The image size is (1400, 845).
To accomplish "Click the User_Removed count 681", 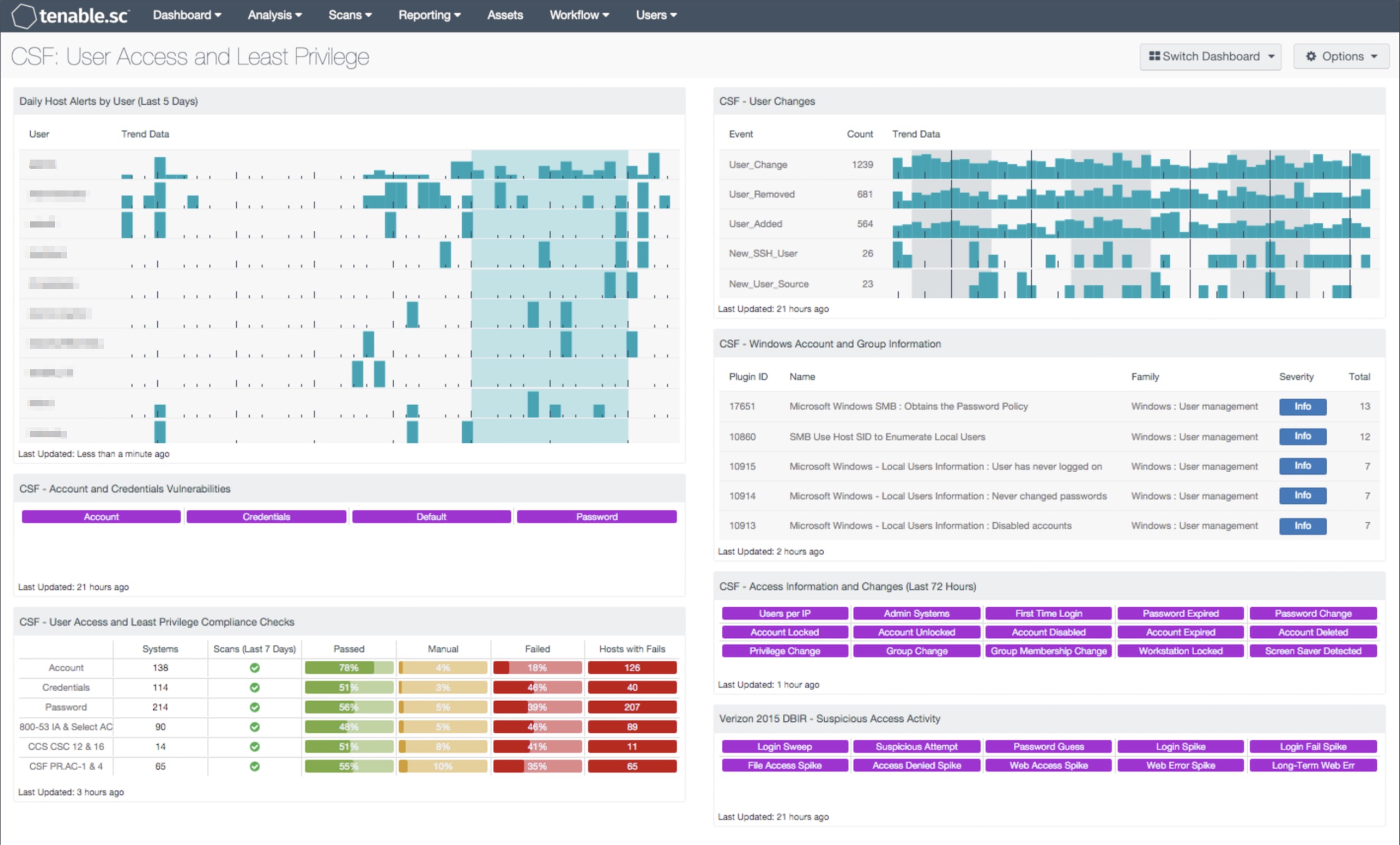I will click(865, 194).
